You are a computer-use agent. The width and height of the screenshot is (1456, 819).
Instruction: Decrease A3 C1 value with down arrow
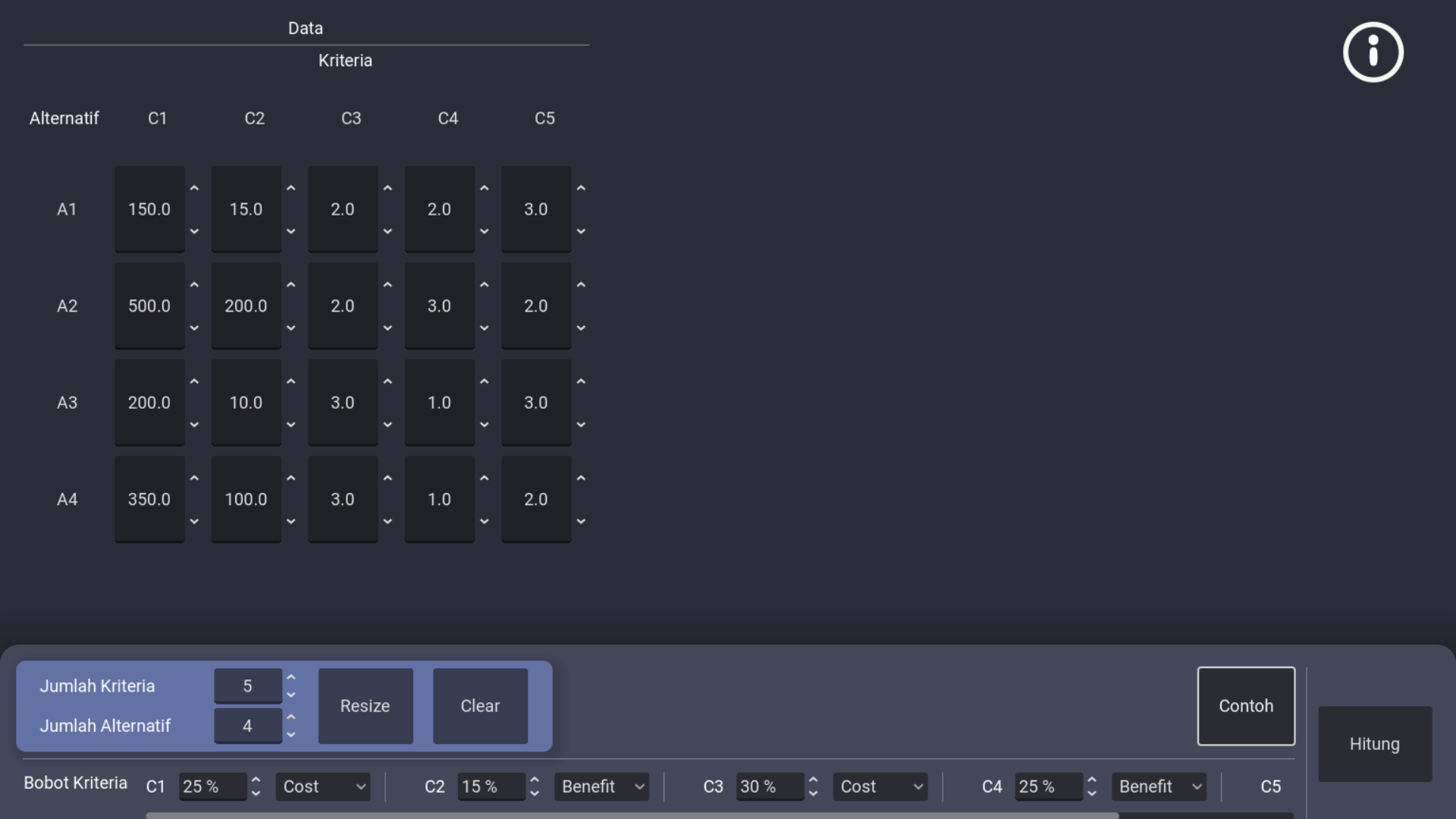(194, 425)
